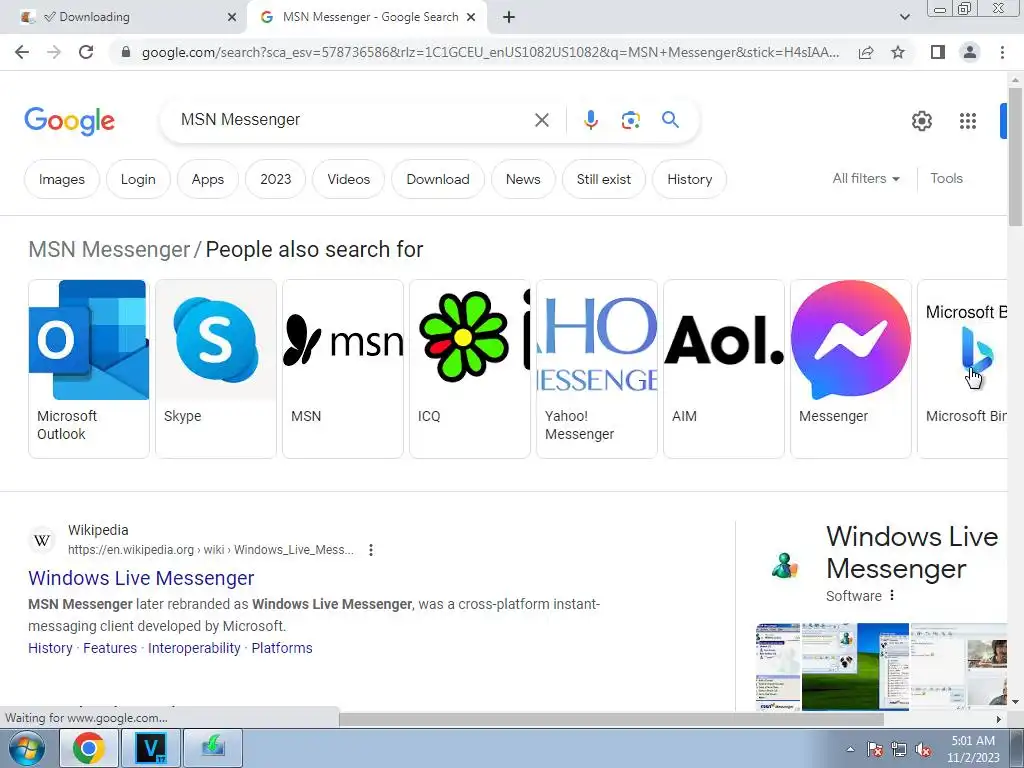Click the muted volume tray icon
Viewport: 1024px width, 768px height.
click(923, 750)
